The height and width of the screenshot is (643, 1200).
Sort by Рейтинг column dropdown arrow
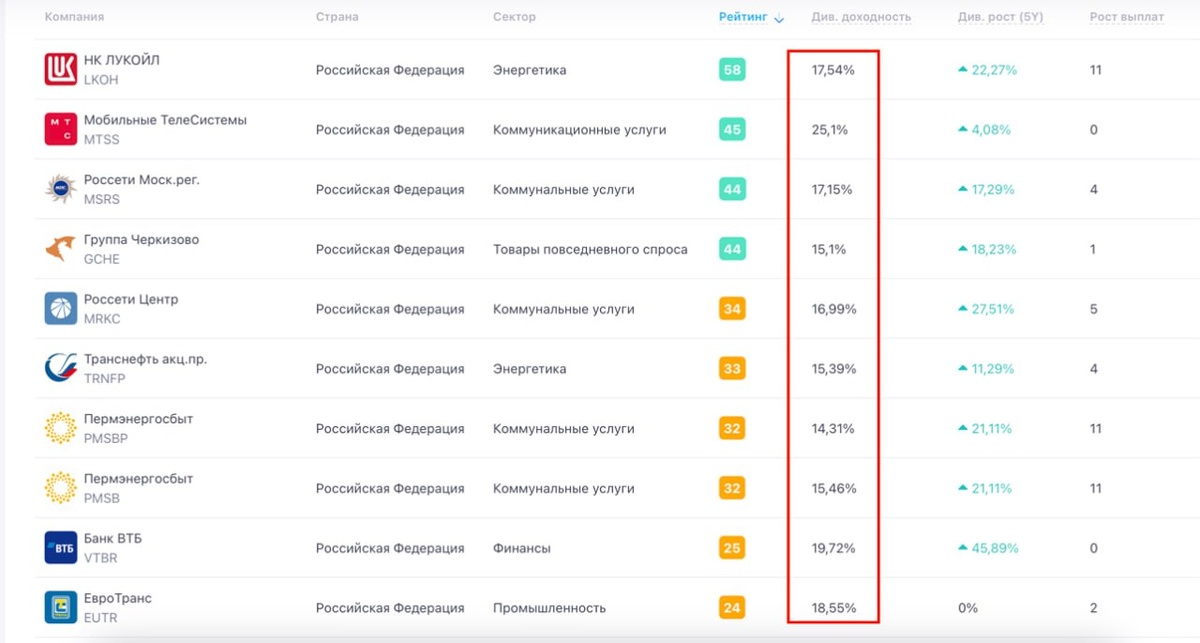coord(780,18)
